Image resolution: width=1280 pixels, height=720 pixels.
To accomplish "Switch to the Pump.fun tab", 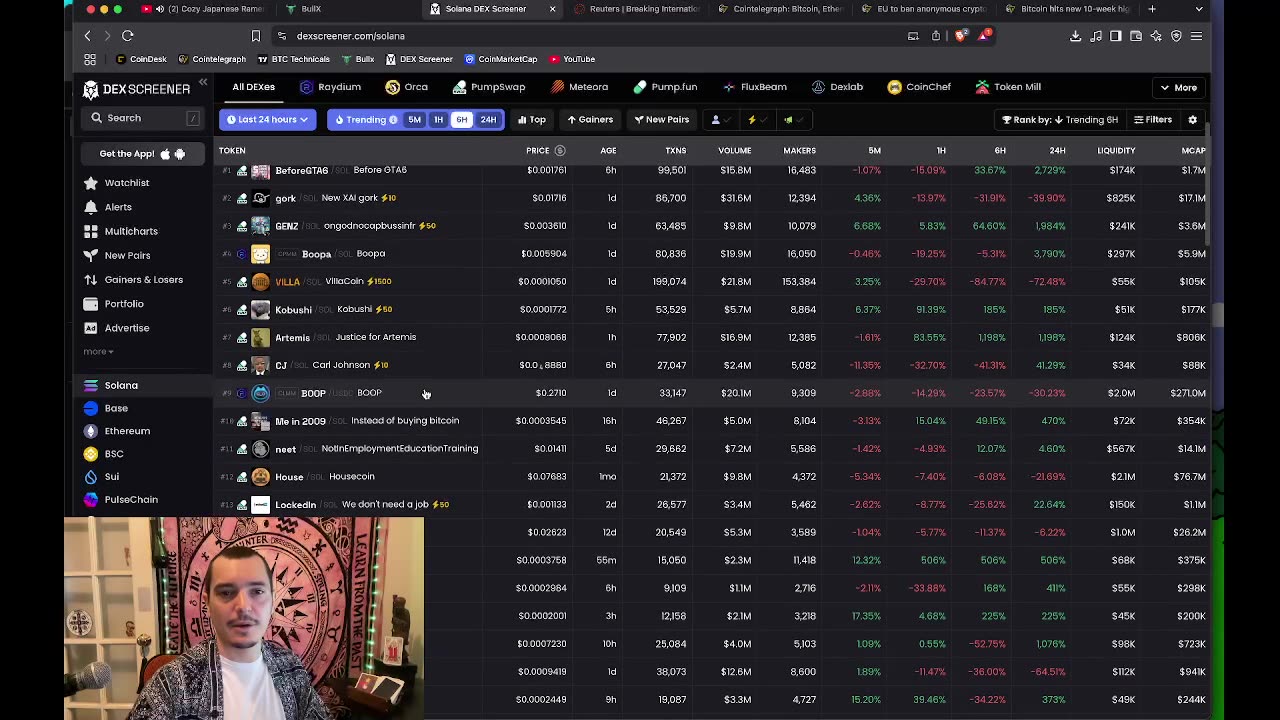I will tap(665, 87).
